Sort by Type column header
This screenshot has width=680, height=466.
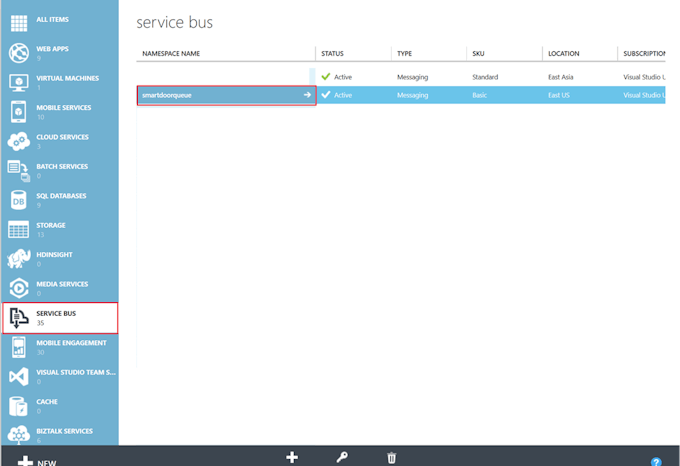(x=404, y=53)
